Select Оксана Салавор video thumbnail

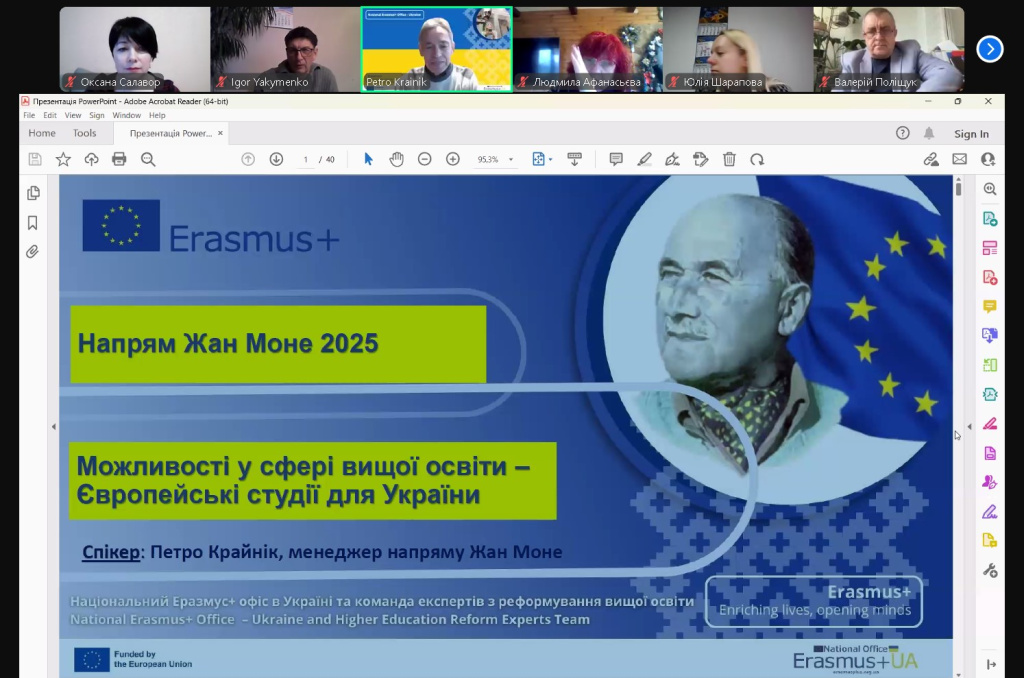[x=135, y=49]
